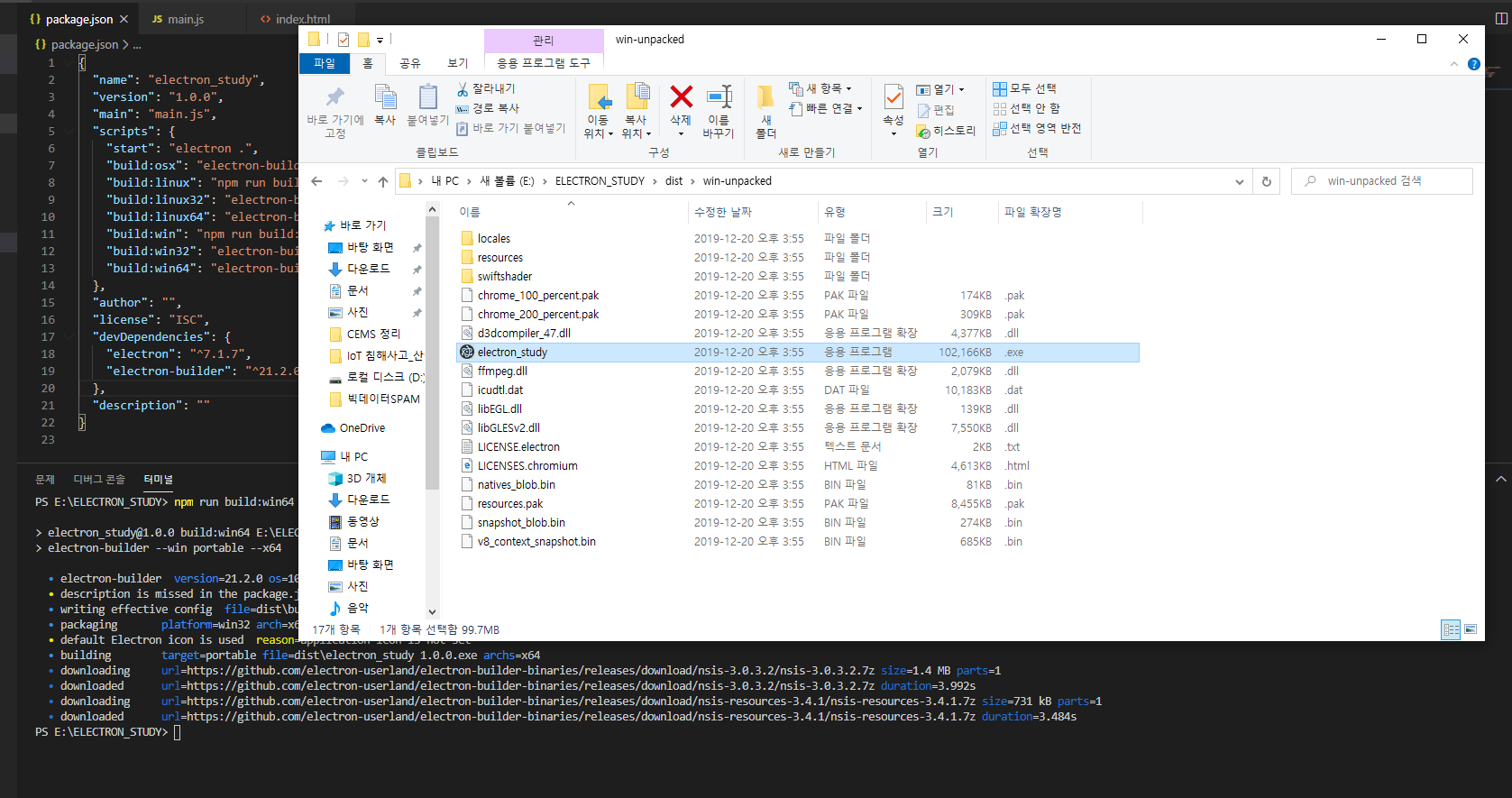
Task: Click the New folder (새 폴더) icon
Action: click(x=765, y=96)
